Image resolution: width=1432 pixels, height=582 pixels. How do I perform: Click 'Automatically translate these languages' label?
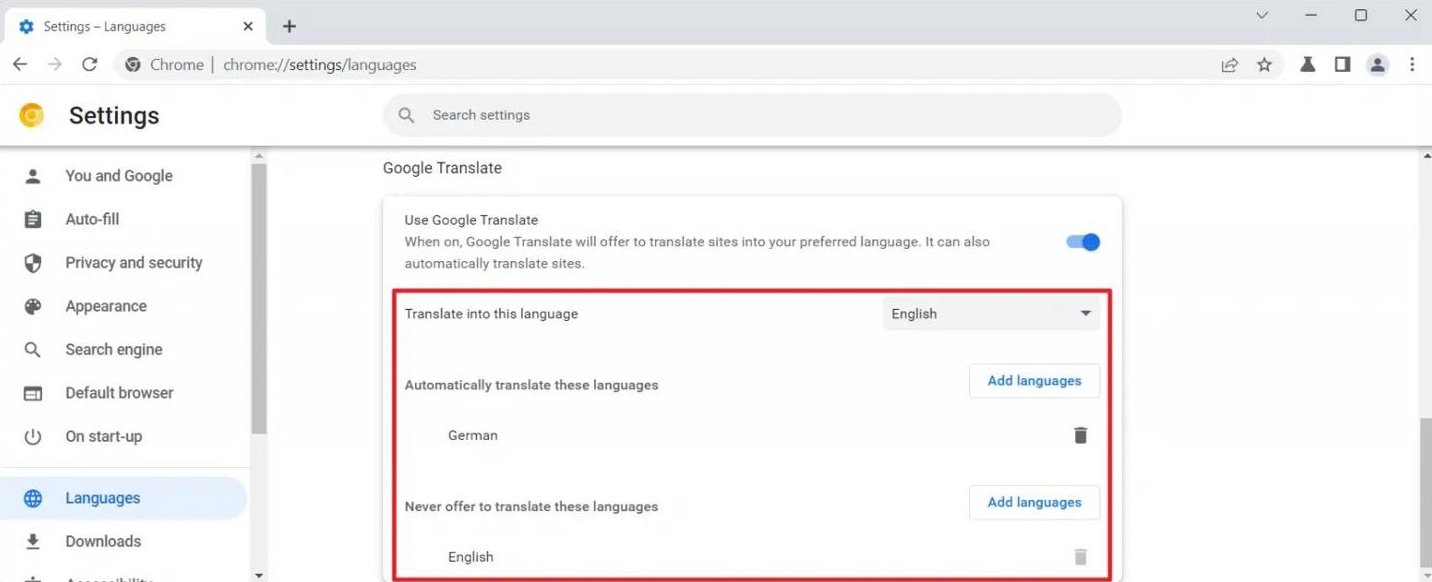[531, 385]
